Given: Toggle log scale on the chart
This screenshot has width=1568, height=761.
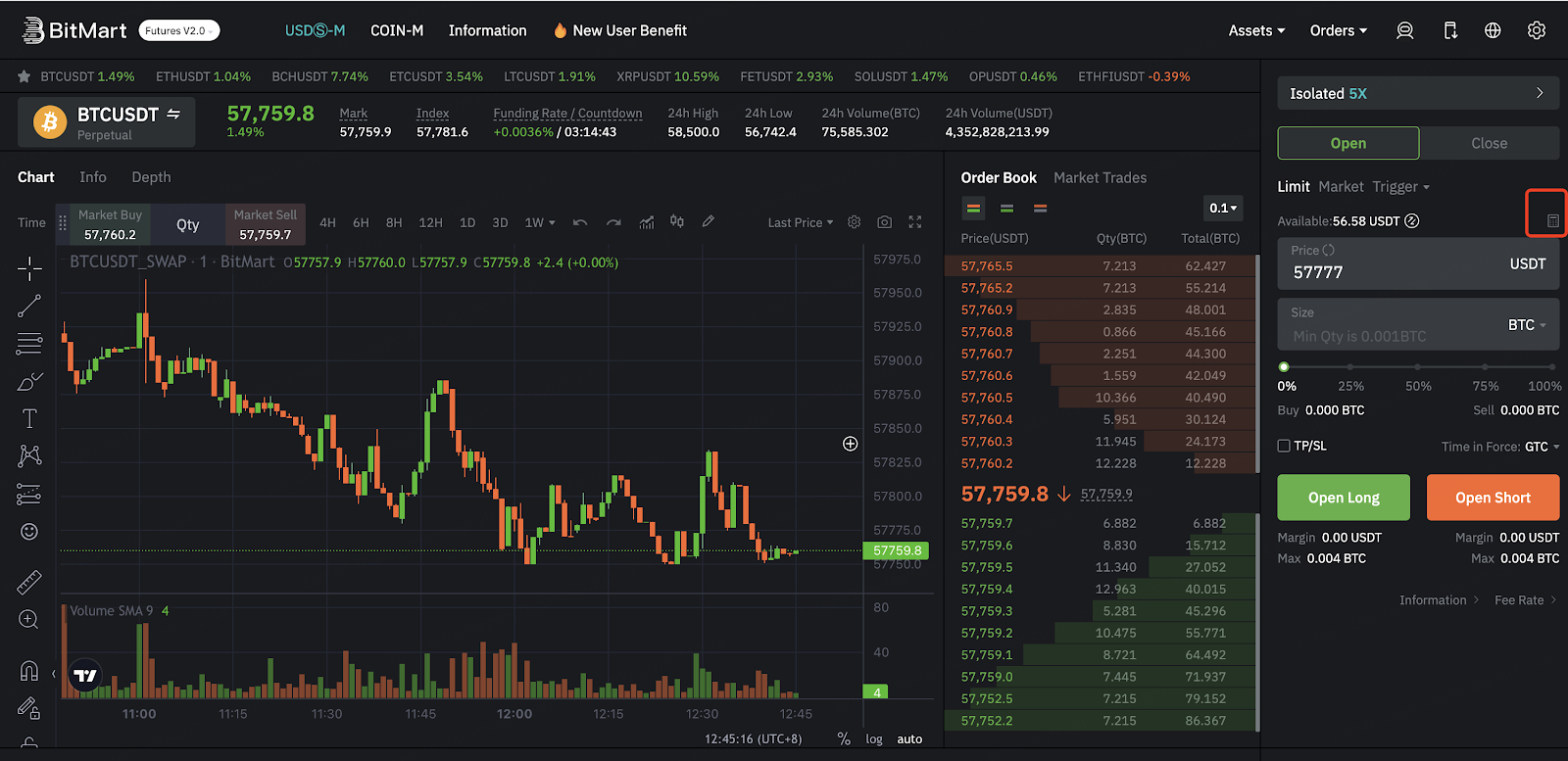Looking at the screenshot, I should tap(874, 738).
